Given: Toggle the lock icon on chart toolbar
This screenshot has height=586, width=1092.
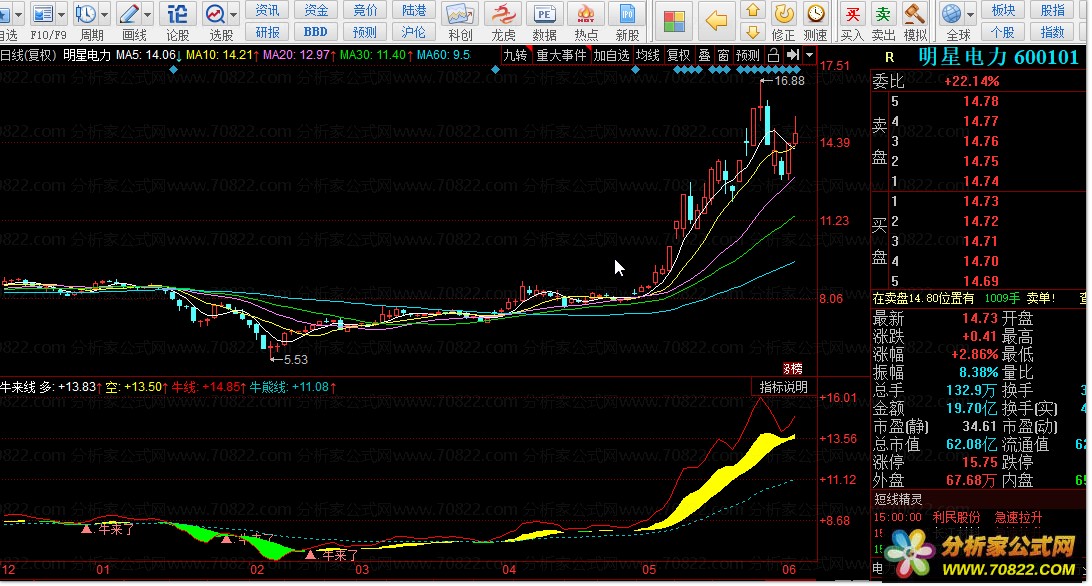Looking at the screenshot, I should pyautogui.click(x=774, y=55).
